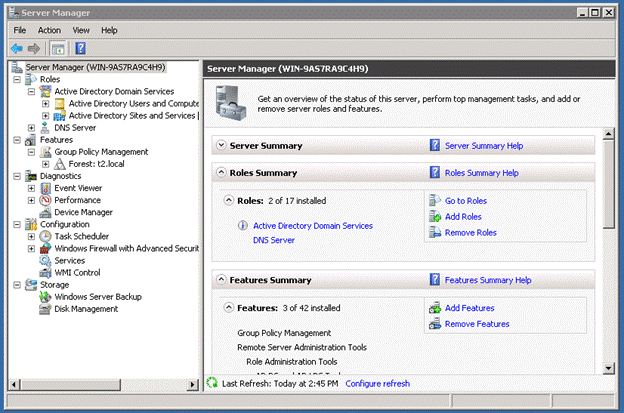Expand the DNS Server node
This screenshot has width=624, height=413.
[31, 128]
